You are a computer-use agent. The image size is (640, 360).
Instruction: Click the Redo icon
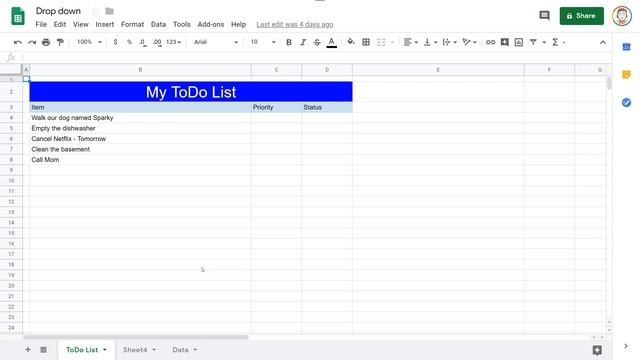click(x=32, y=42)
